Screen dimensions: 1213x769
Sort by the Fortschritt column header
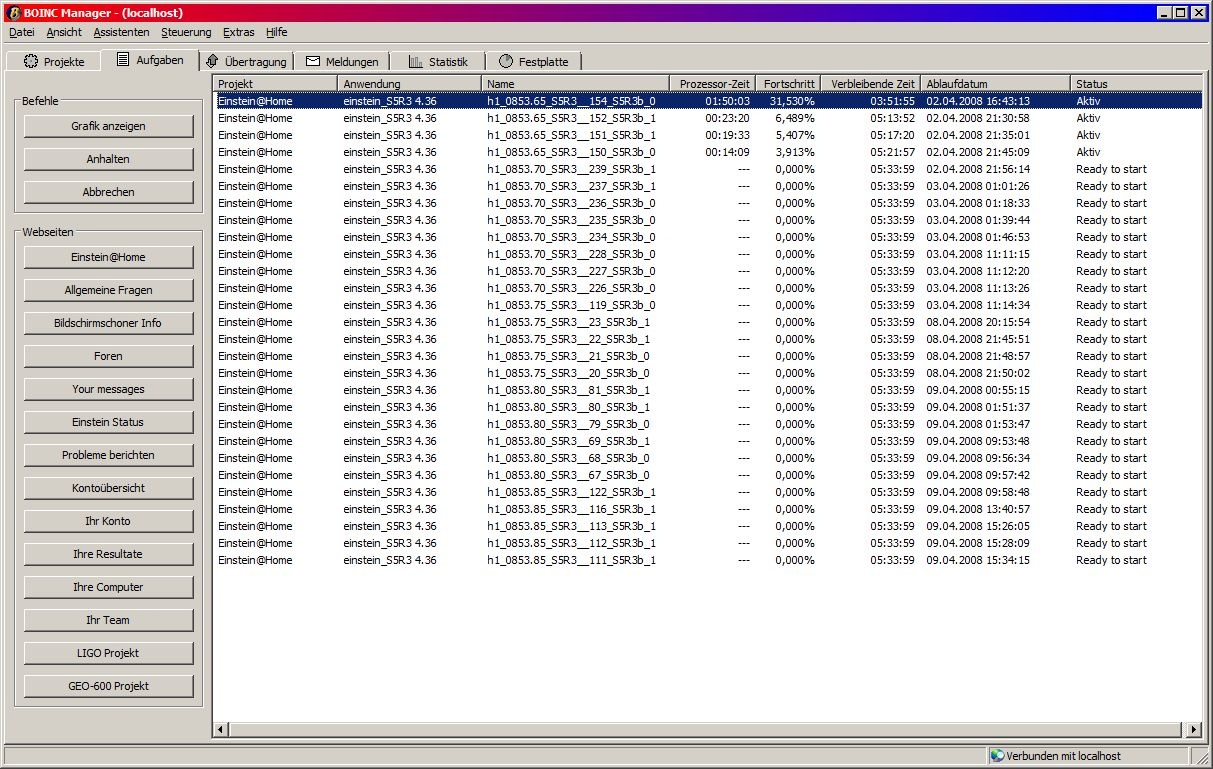click(788, 84)
